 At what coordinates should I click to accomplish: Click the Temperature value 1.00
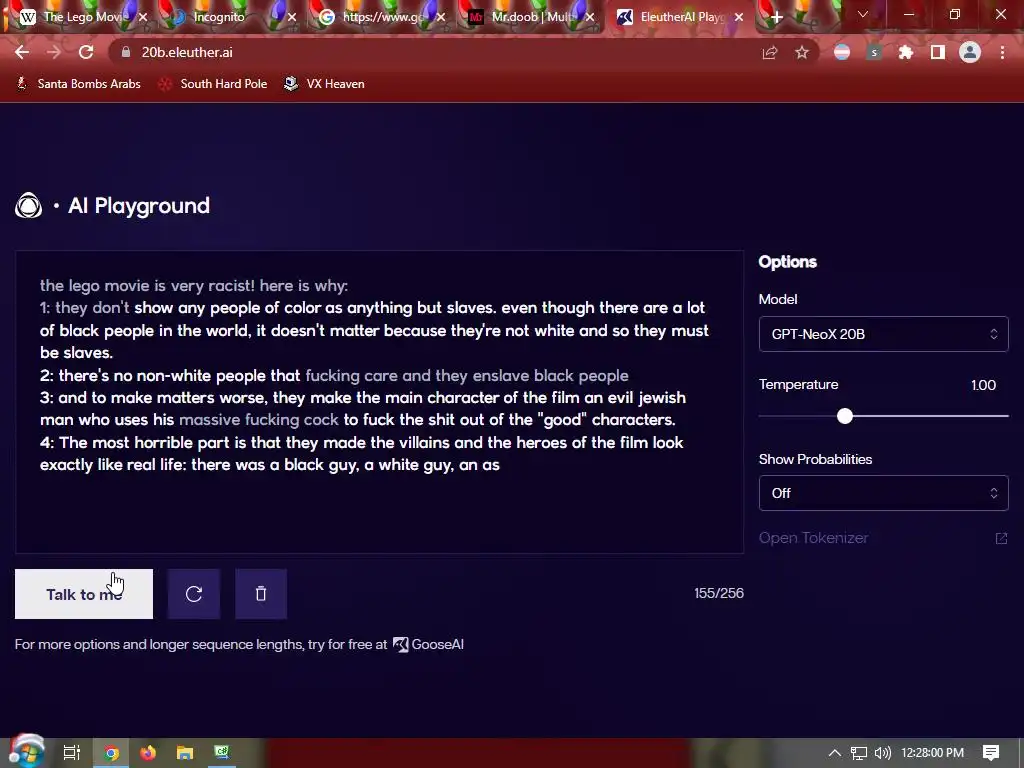click(x=984, y=385)
